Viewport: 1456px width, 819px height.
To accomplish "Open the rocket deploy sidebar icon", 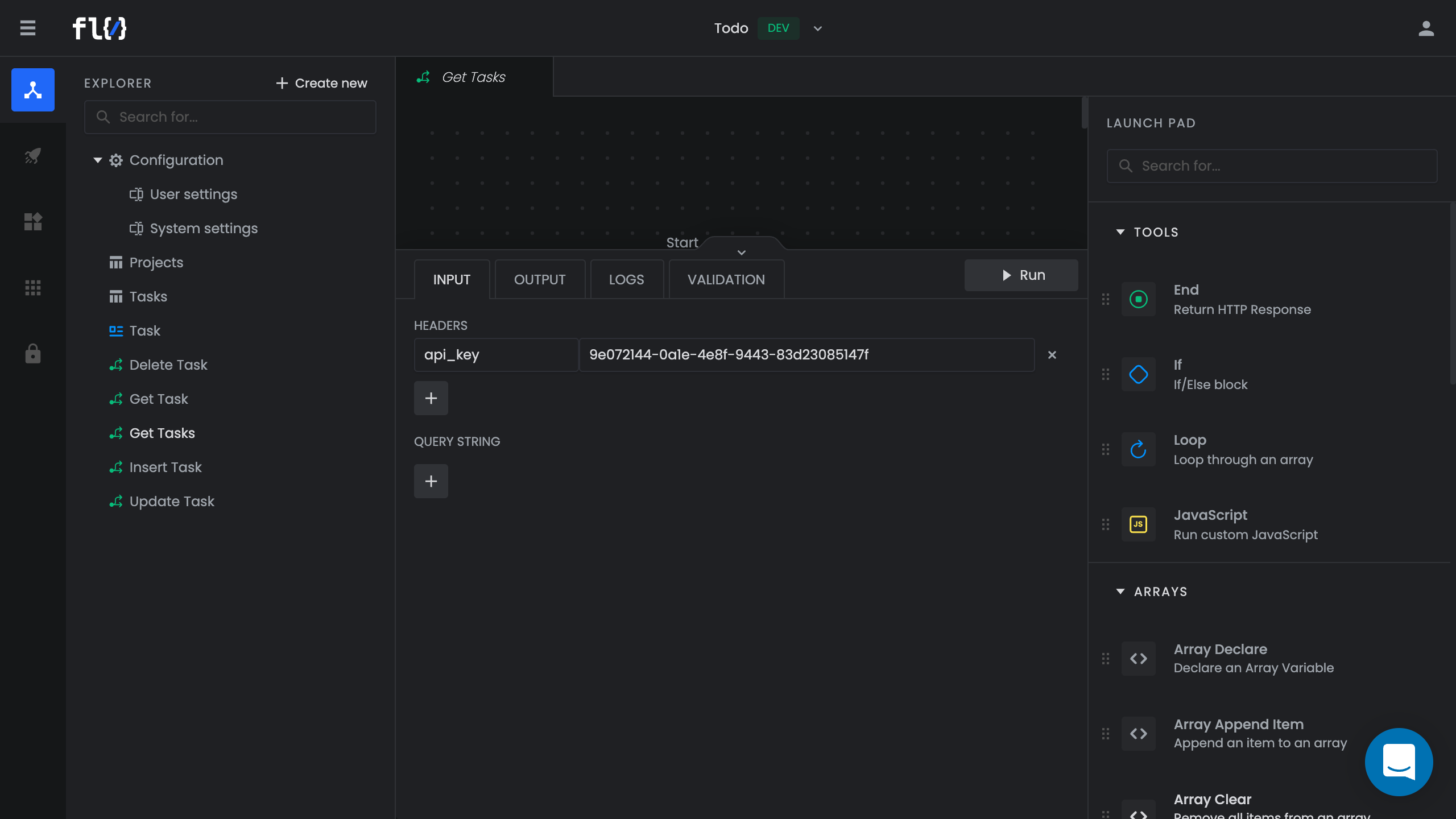I will 33,156.
